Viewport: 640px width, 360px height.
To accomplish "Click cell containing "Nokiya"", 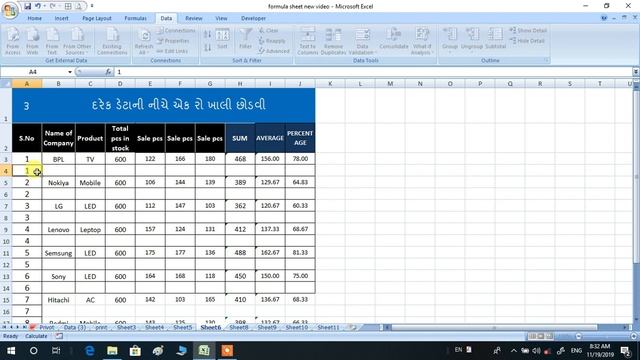I will [x=58, y=182].
